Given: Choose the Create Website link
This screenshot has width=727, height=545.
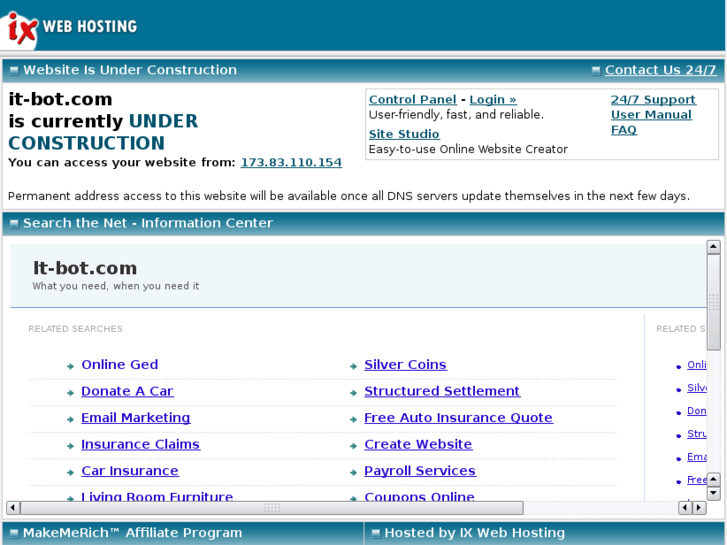Looking at the screenshot, I should pos(418,444).
